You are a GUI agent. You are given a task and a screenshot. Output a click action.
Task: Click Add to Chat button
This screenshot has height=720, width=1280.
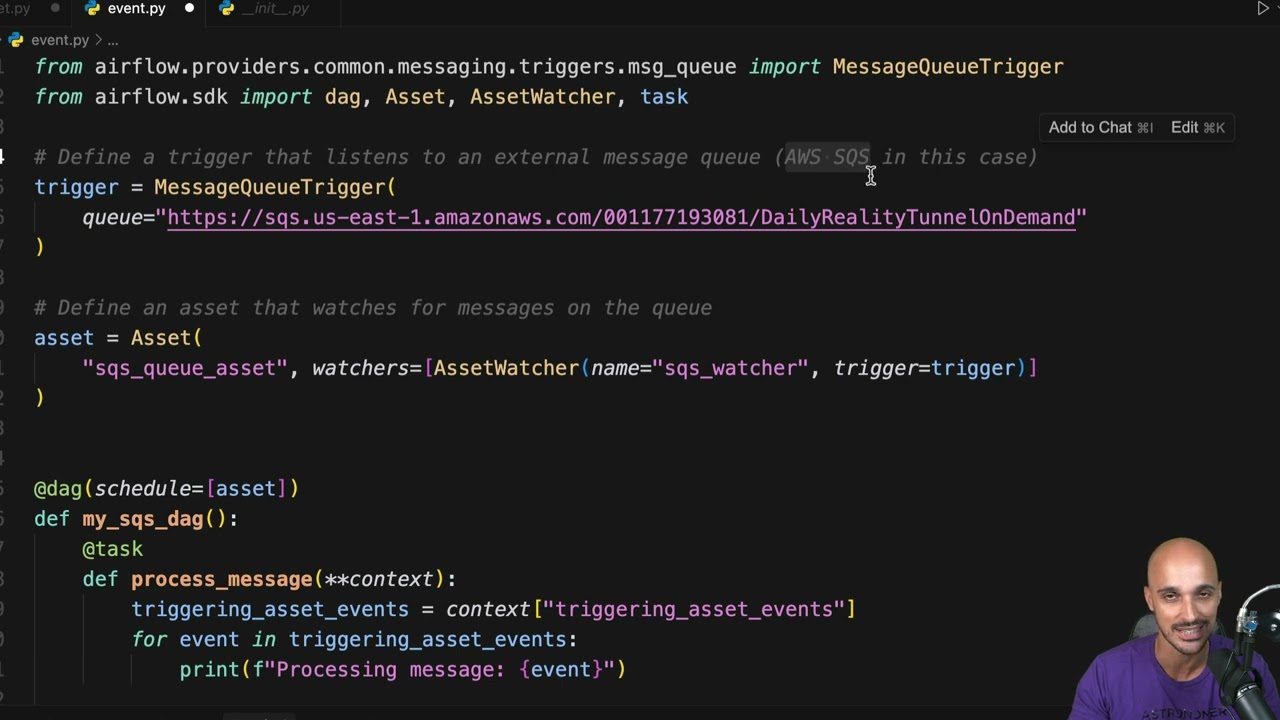1100,127
